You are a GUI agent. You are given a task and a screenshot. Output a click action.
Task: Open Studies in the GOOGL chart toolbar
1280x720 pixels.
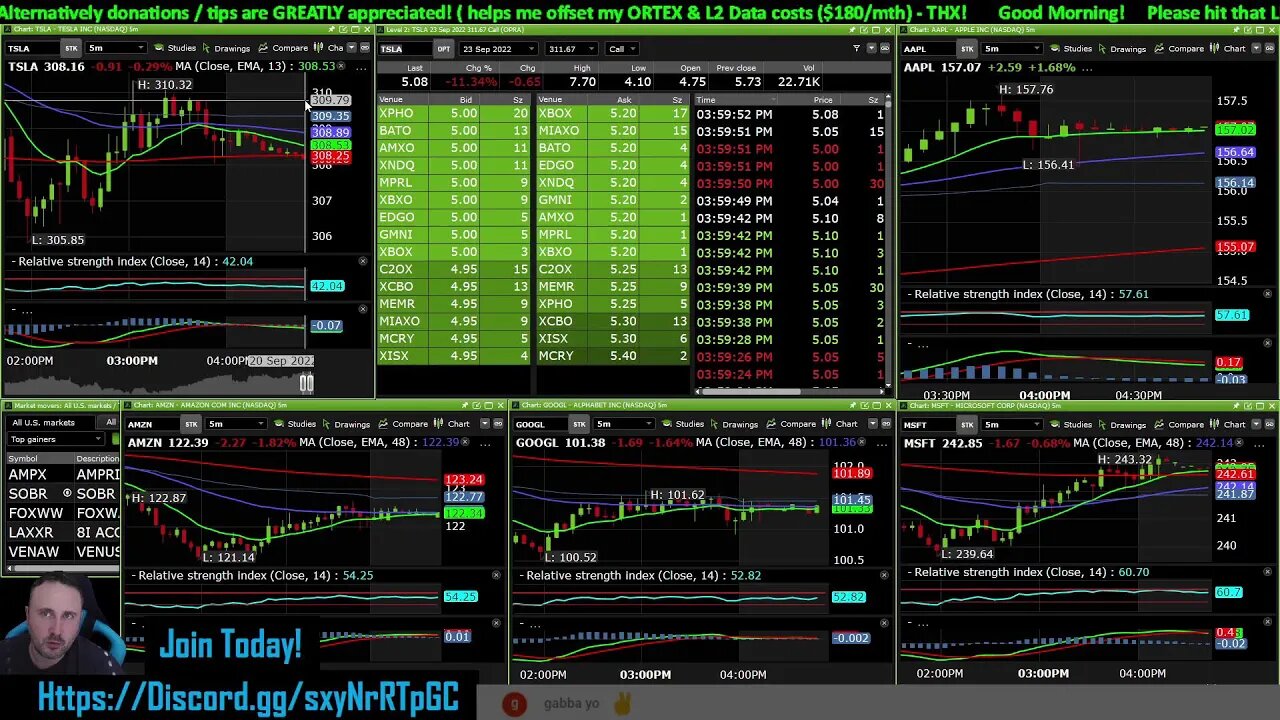pos(683,424)
